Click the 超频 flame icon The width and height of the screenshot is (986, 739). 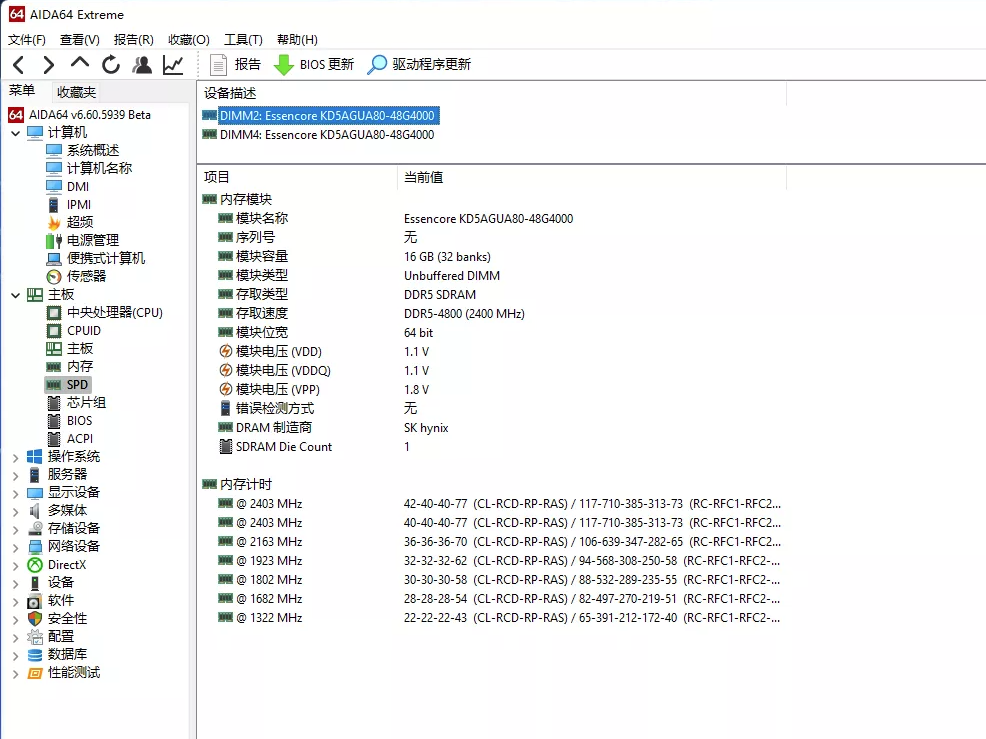[54, 222]
